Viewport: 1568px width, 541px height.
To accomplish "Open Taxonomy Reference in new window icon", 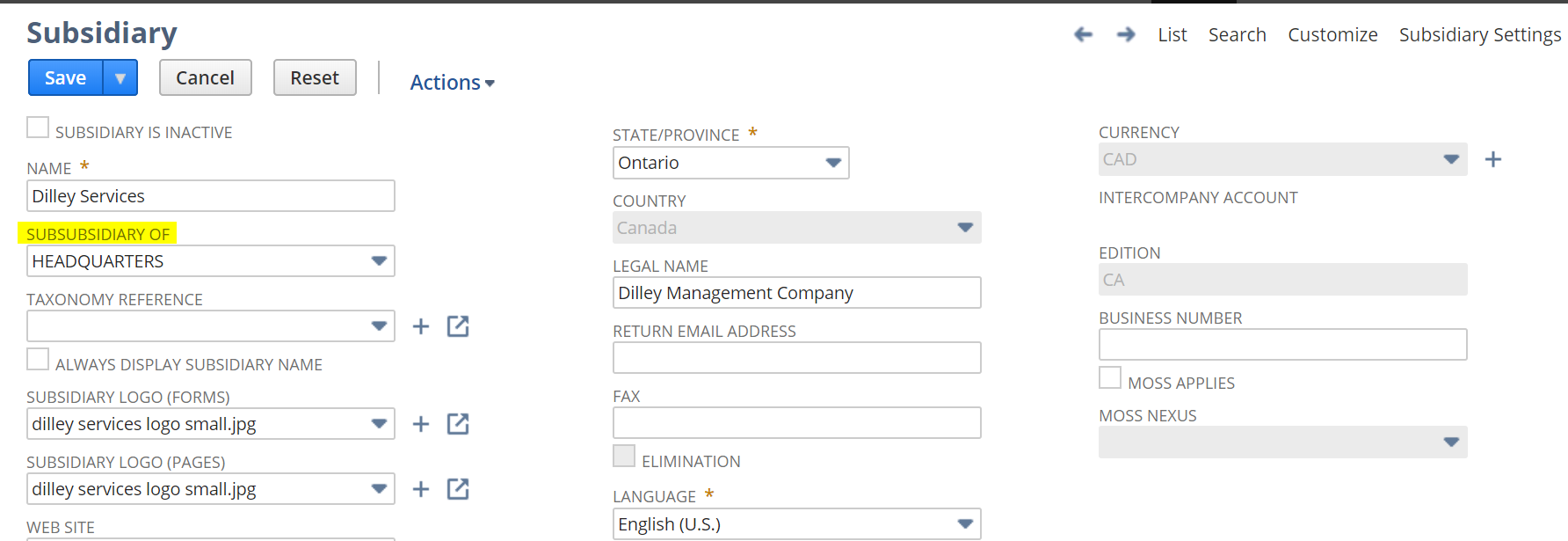I will click(x=458, y=326).
